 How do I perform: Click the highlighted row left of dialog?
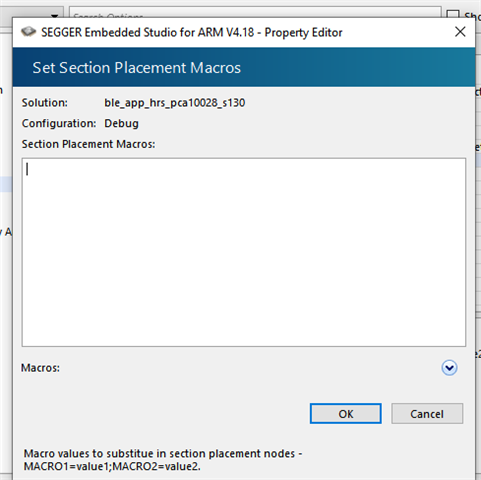6,184
